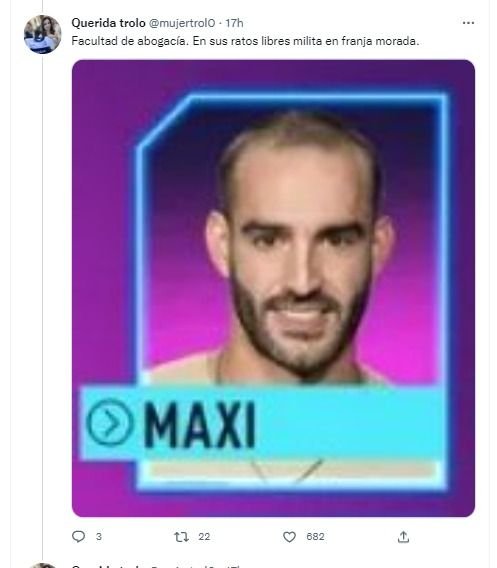Open the share upload arrow icon

click(403, 536)
